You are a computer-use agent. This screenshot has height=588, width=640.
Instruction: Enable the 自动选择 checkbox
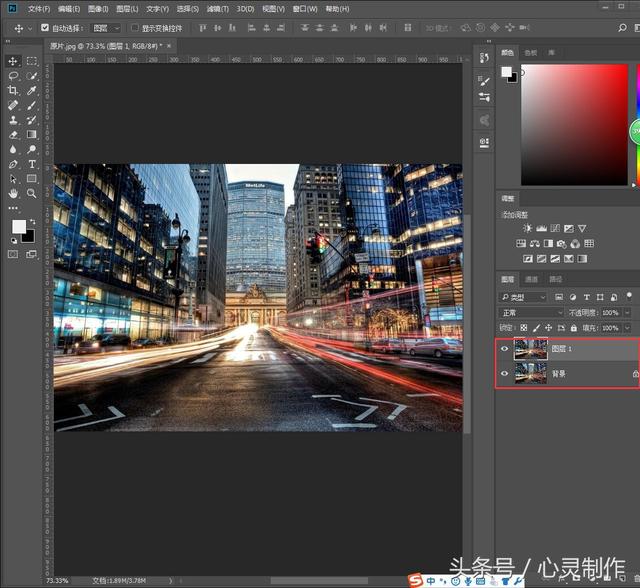point(45,28)
